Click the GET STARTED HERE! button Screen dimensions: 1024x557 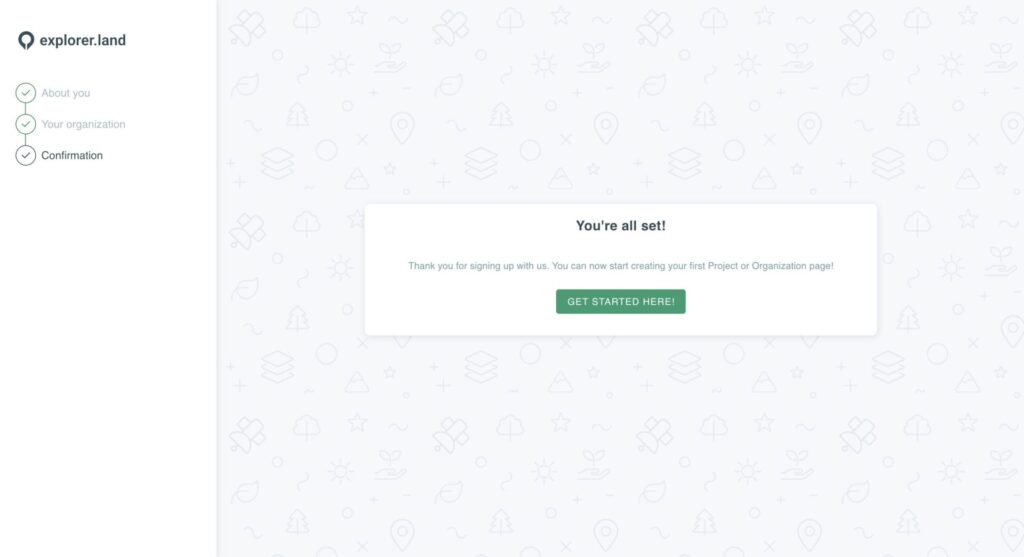coord(620,302)
